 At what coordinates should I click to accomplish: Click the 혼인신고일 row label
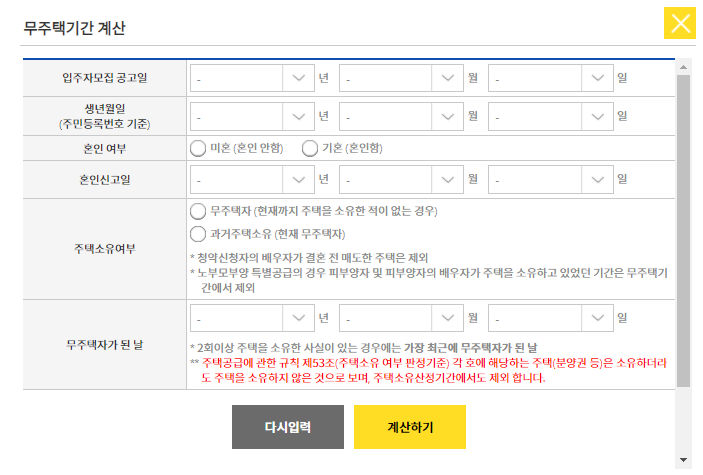click(x=104, y=180)
